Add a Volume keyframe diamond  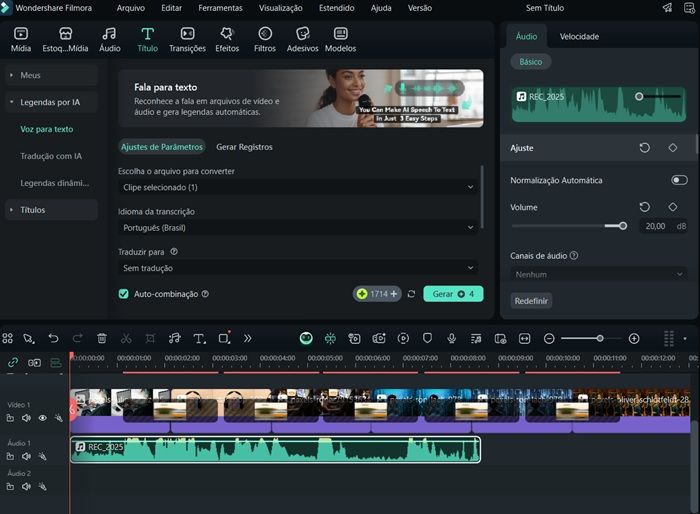[x=673, y=207]
